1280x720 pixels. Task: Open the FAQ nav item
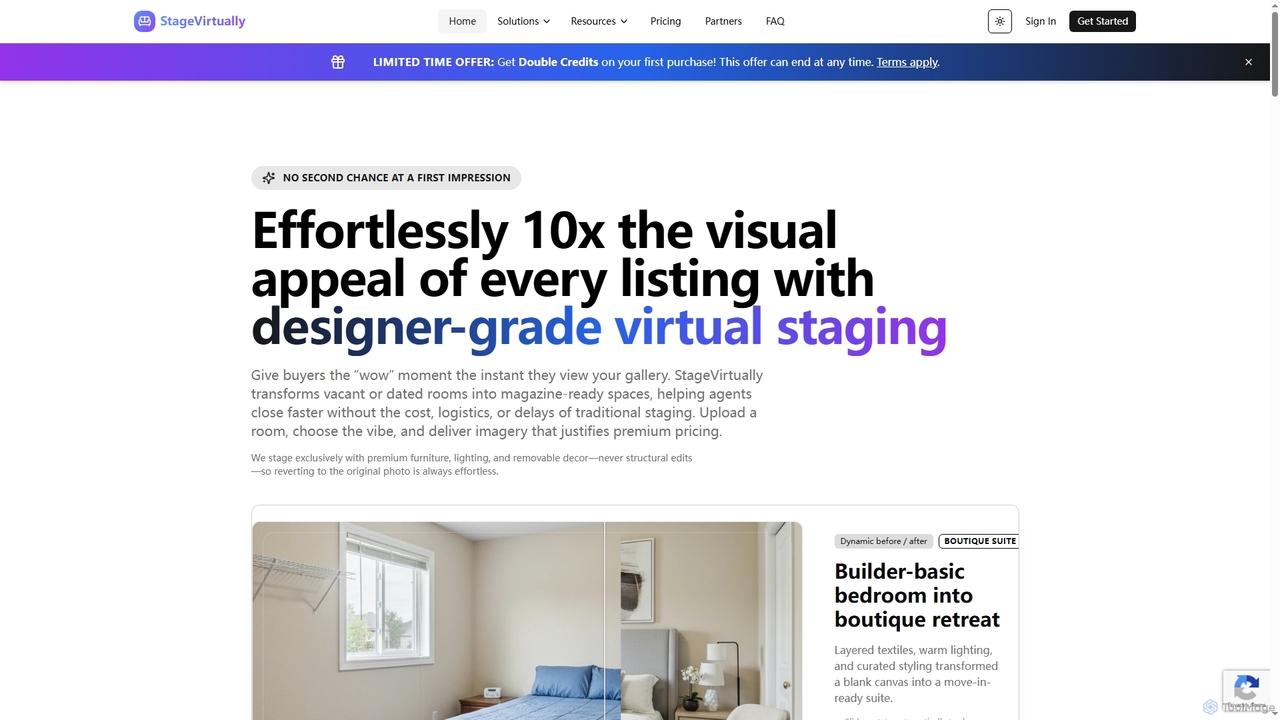click(x=775, y=21)
